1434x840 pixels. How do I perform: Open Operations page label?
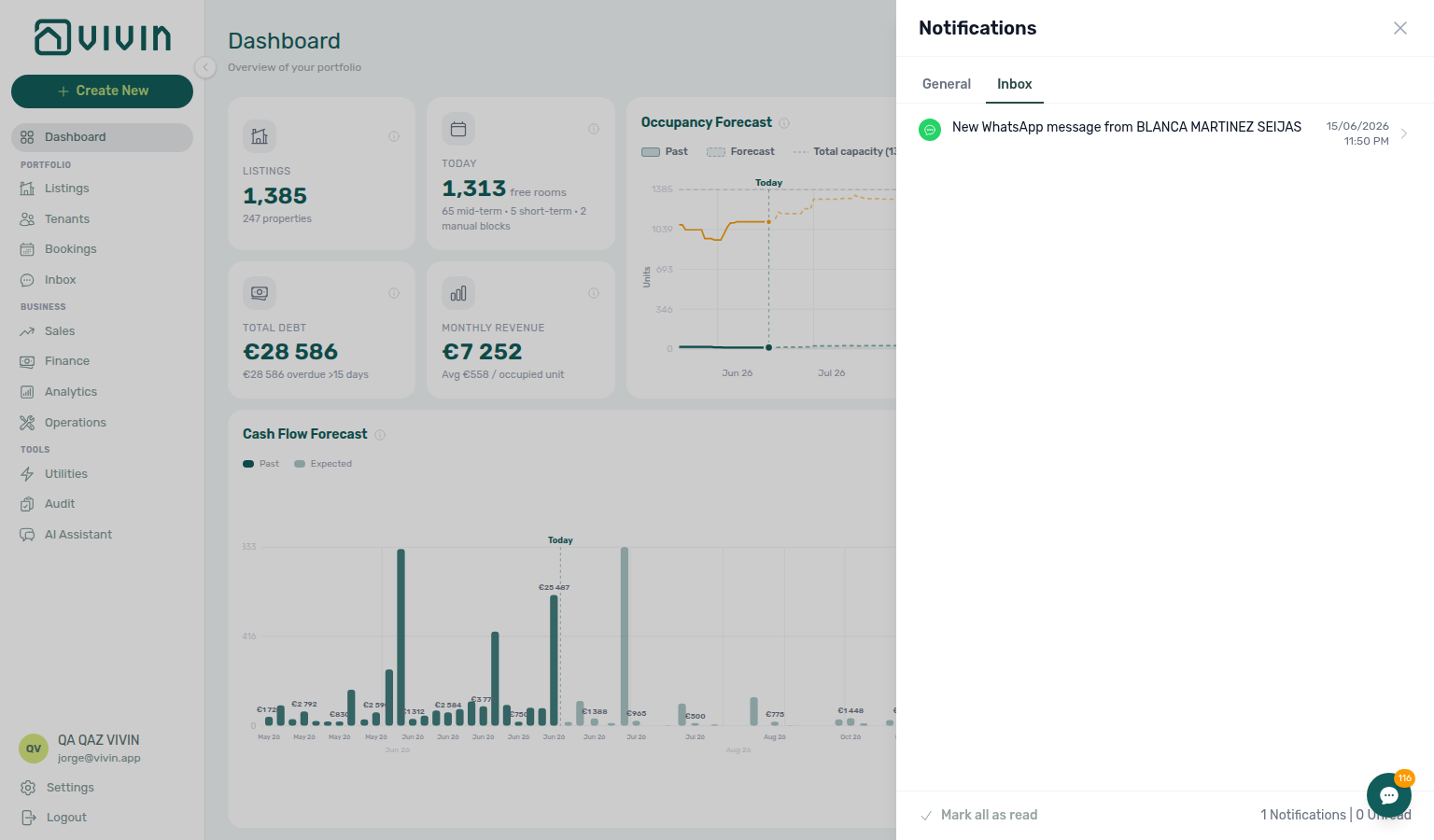76,423
